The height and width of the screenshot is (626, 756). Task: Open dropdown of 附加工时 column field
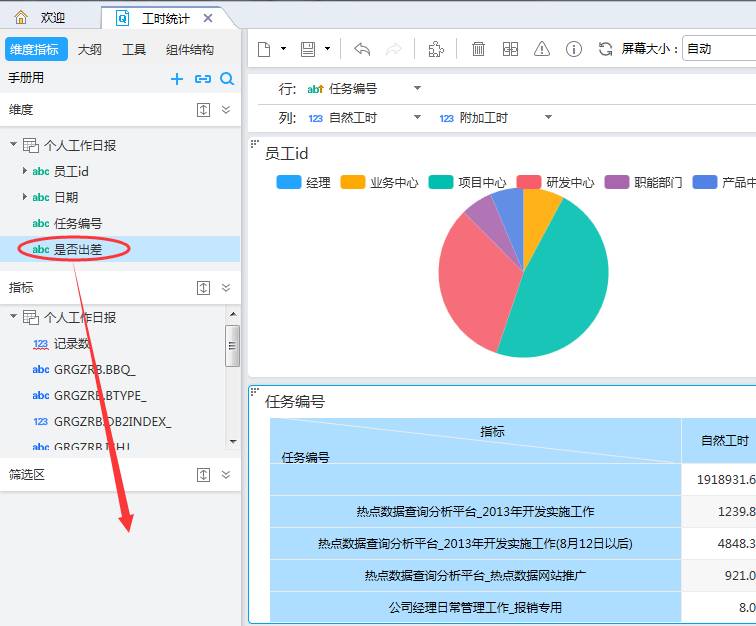click(x=548, y=117)
